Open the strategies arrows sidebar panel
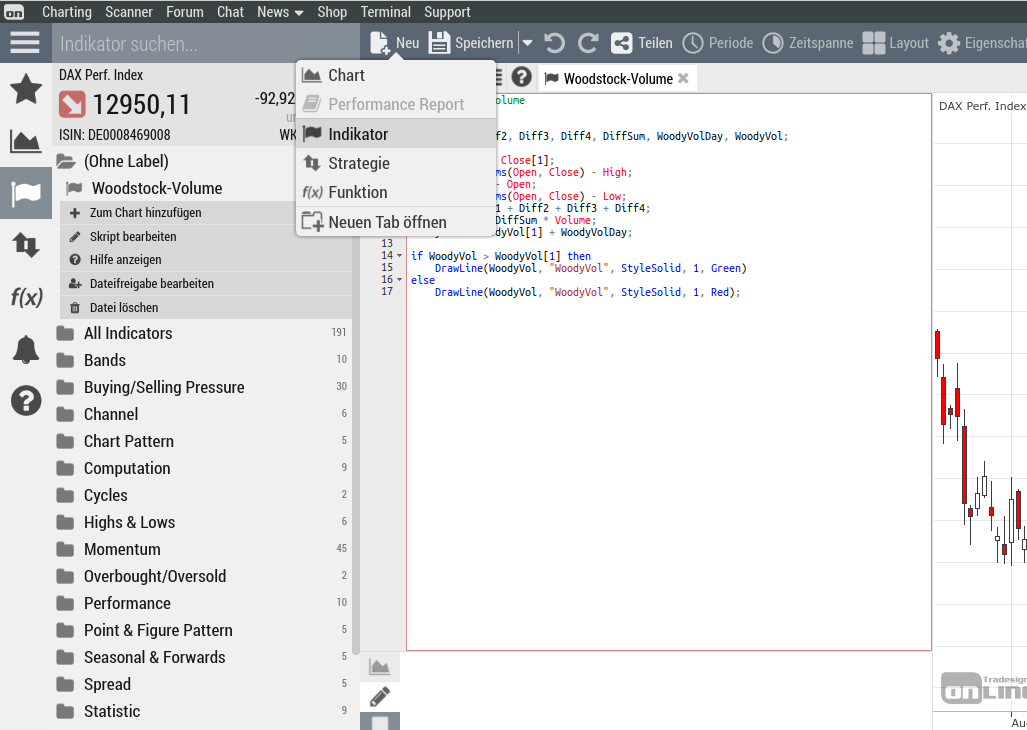This screenshot has height=730, width=1027. tap(26, 245)
